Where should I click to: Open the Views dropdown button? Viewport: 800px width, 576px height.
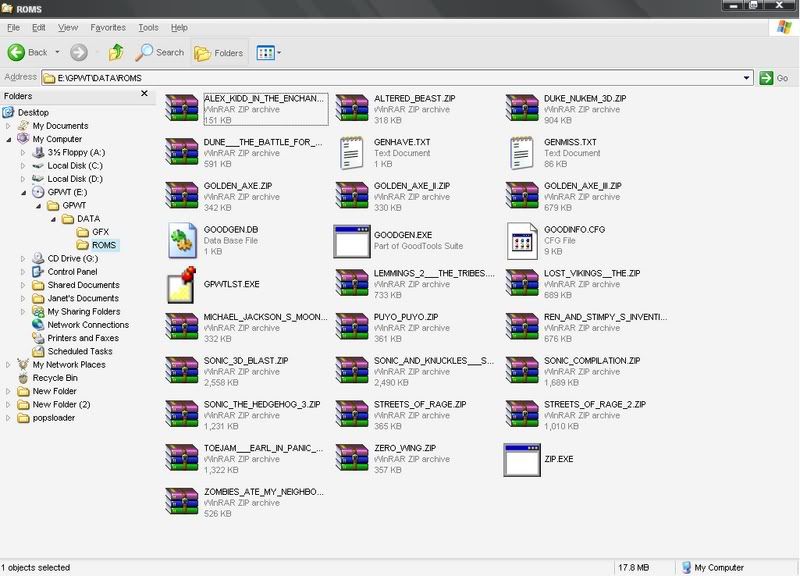(x=268, y=53)
